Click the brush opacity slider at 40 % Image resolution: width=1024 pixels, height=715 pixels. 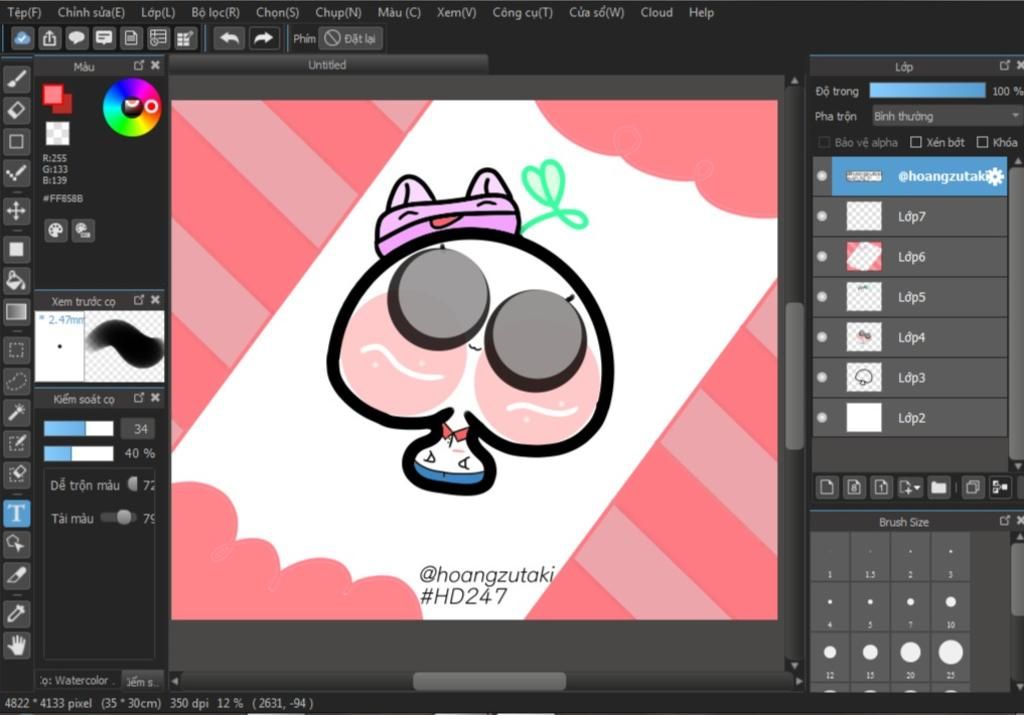(x=78, y=453)
